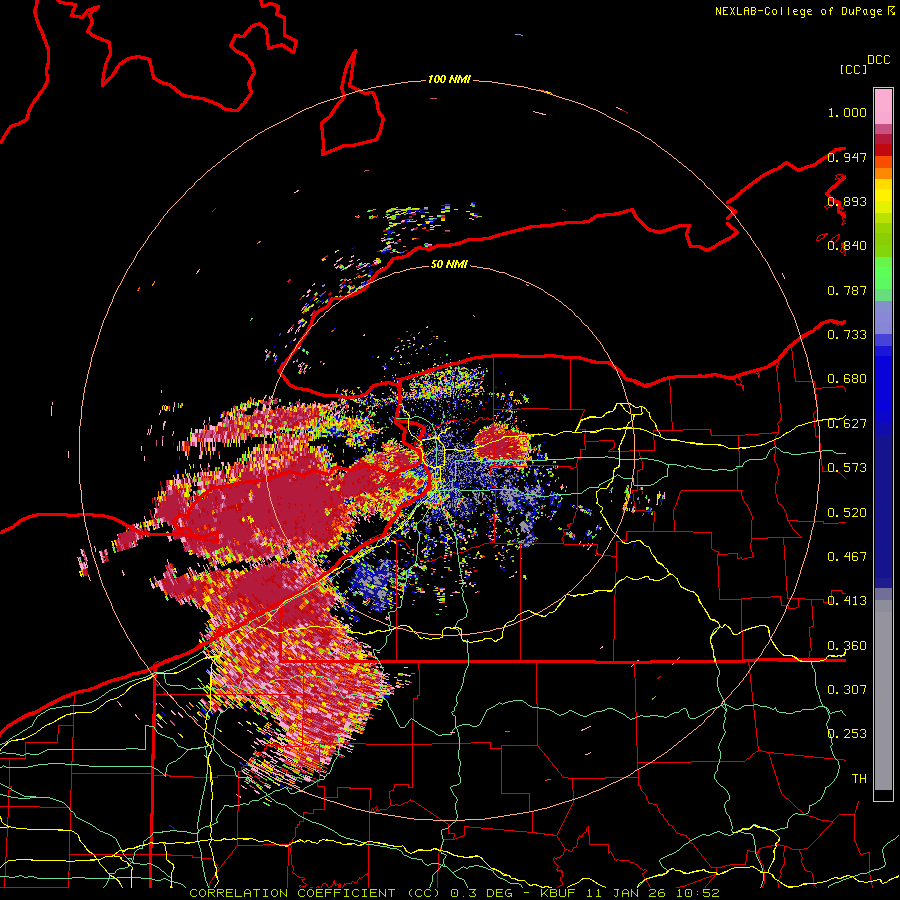
Task: Click the 100 NMI range ring label
Action: (x=449, y=79)
